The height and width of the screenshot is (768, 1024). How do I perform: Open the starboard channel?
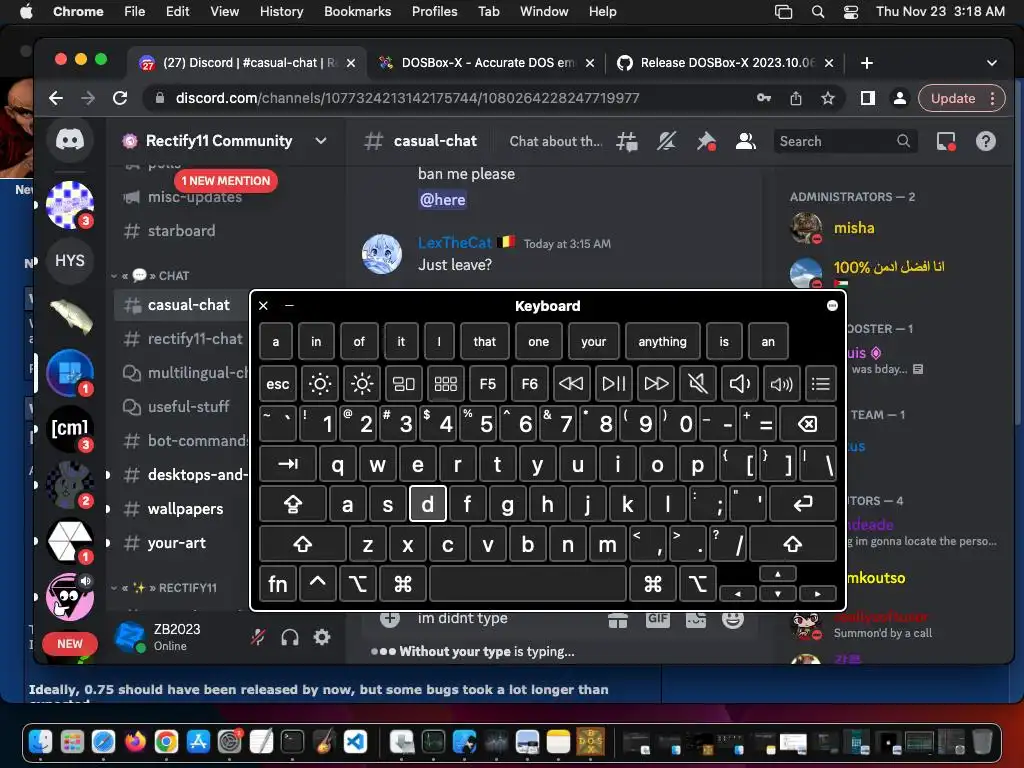(x=180, y=231)
